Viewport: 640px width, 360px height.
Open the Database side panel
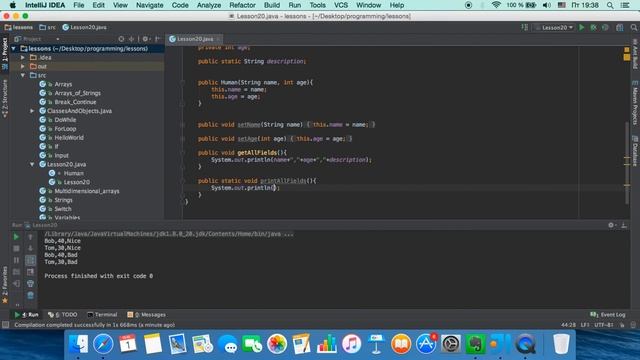click(635, 151)
